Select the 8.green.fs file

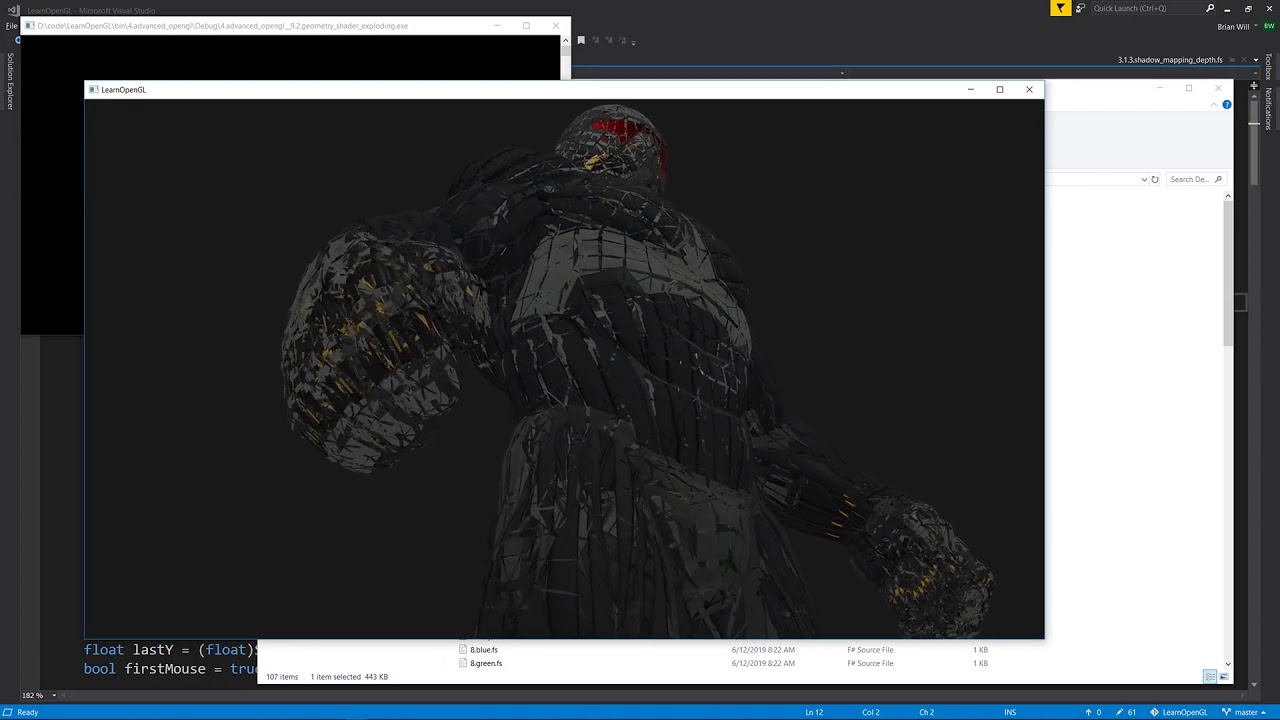tap(486, 663)
